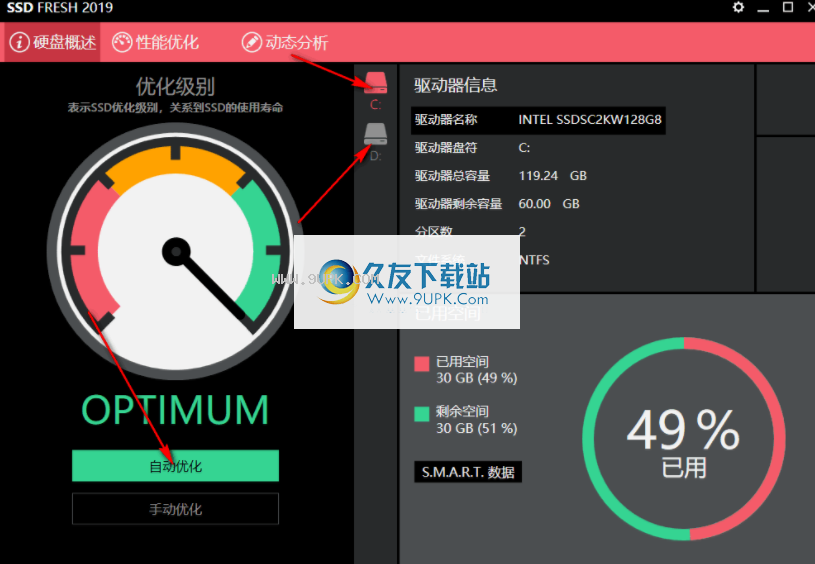Switch to the 动态分析 tab
Viewport: 815px width, 564px height.
pyautogui.click(x=285, y=42)
